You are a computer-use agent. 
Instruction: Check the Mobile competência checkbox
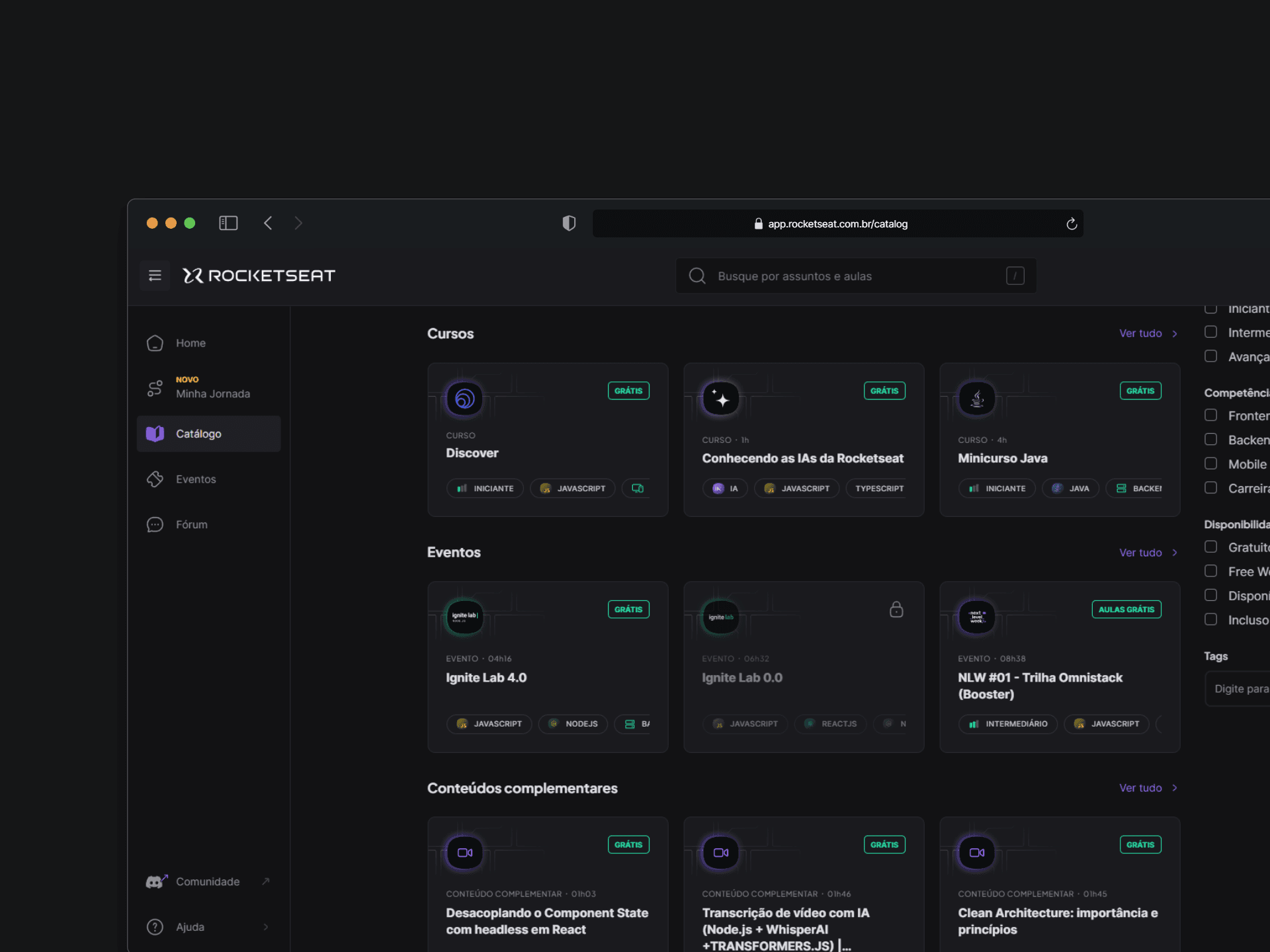click(x=1210, y=463)
